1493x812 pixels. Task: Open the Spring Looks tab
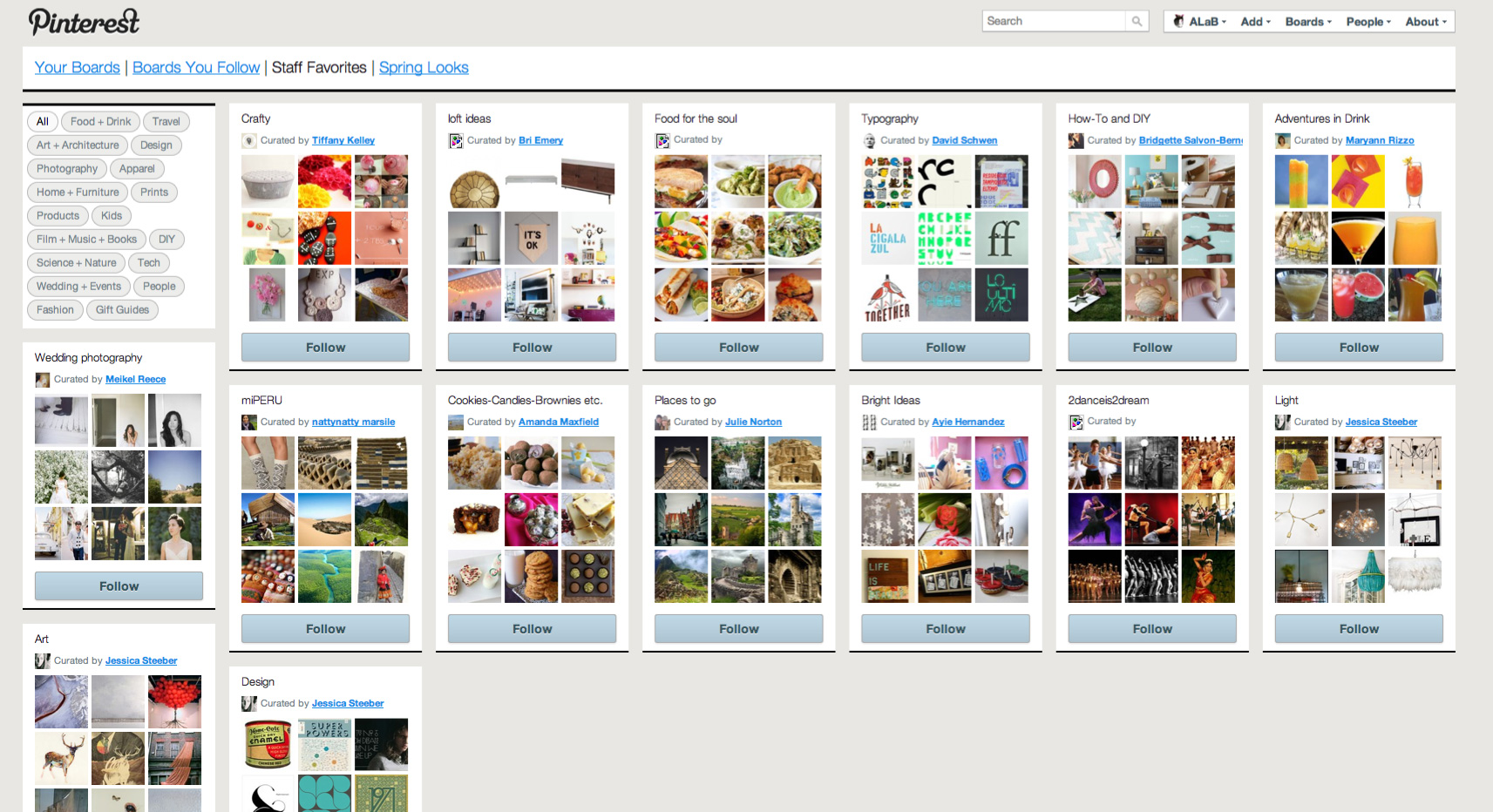pos(424,68)
